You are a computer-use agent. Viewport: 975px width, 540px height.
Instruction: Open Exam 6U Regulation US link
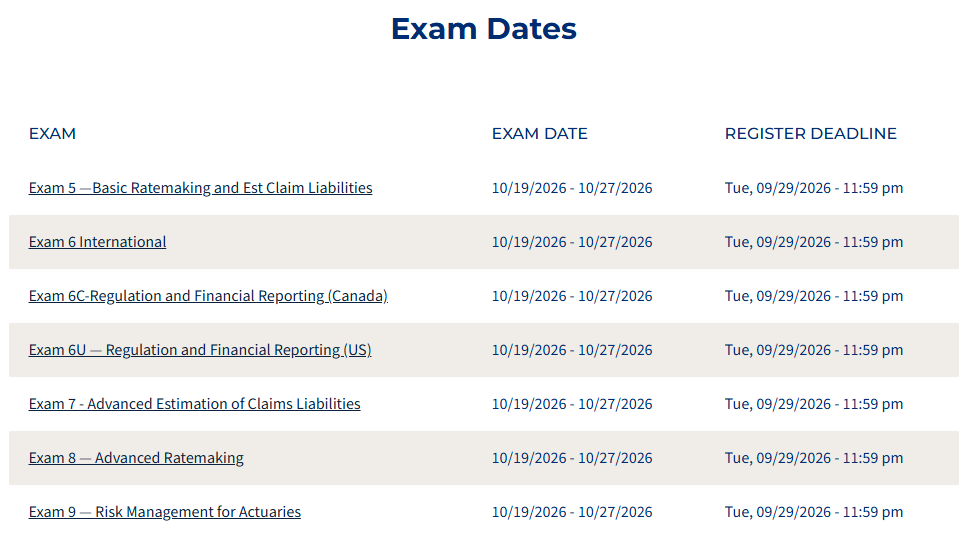pyautogui.click(x=200, y=350)
